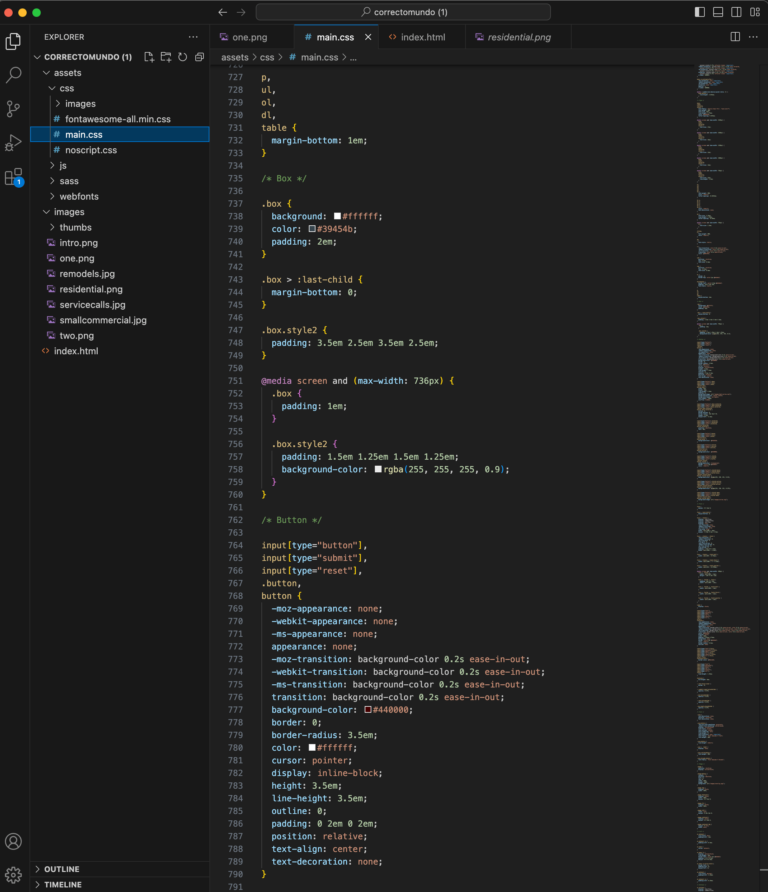Expand the images folder under assets/css
Screen dimensions: 768x892
pos(80,103)
